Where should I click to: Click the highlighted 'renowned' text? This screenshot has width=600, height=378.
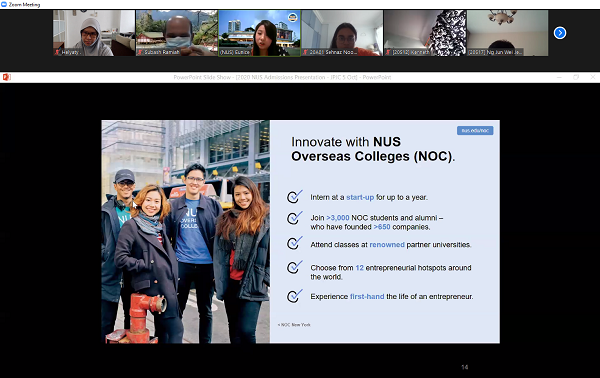coord(387,245)
